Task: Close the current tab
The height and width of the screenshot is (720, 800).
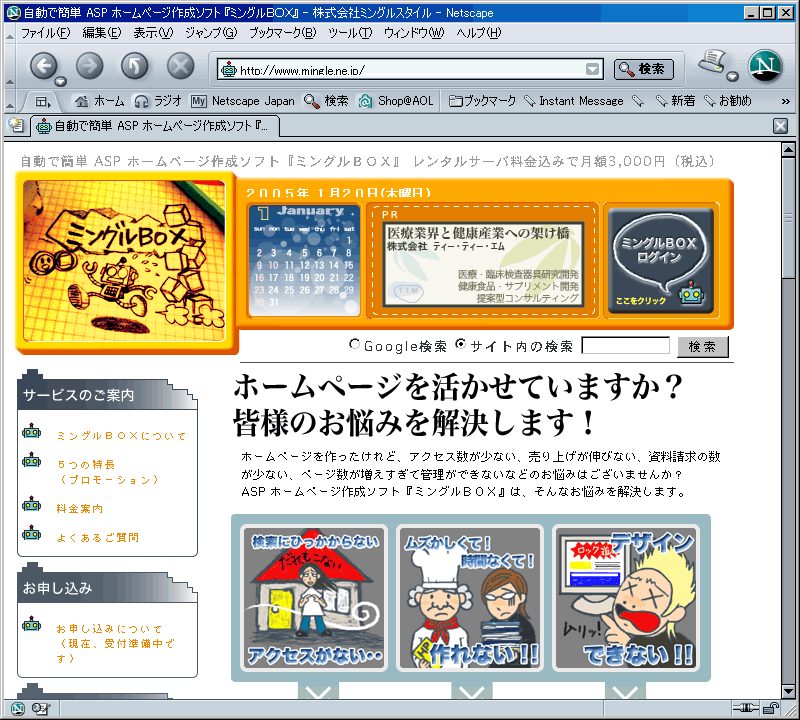Action: pos(780,126)
